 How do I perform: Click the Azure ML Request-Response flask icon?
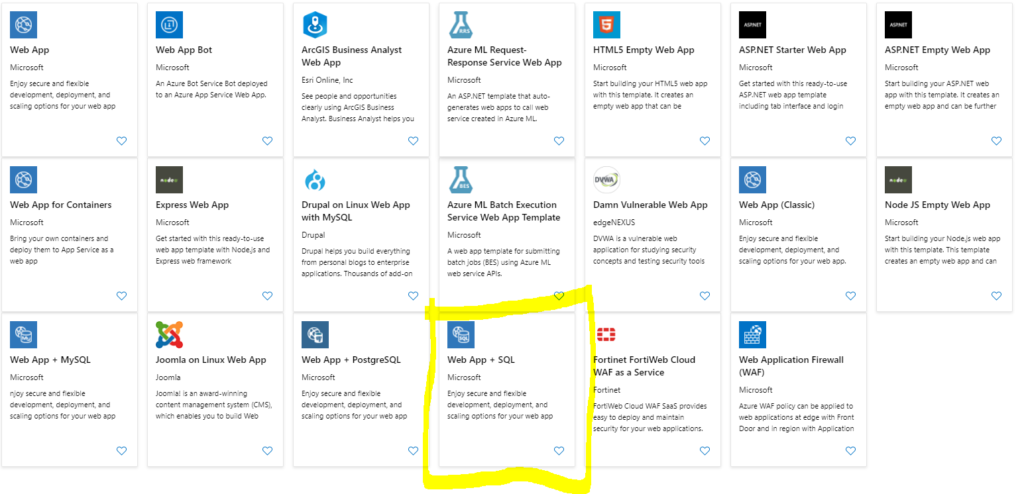(460, 25)
